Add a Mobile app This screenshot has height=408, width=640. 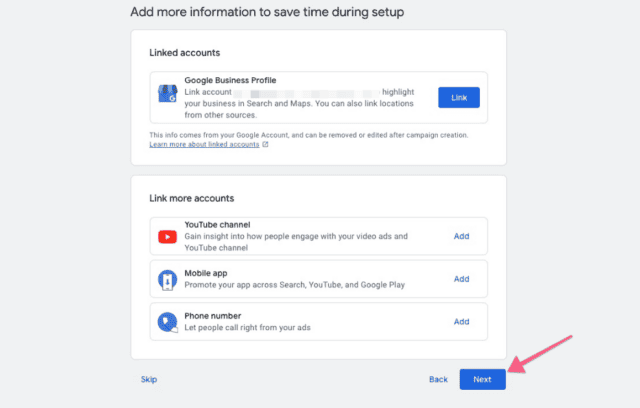pyautogui.click(x=461, y=279)
